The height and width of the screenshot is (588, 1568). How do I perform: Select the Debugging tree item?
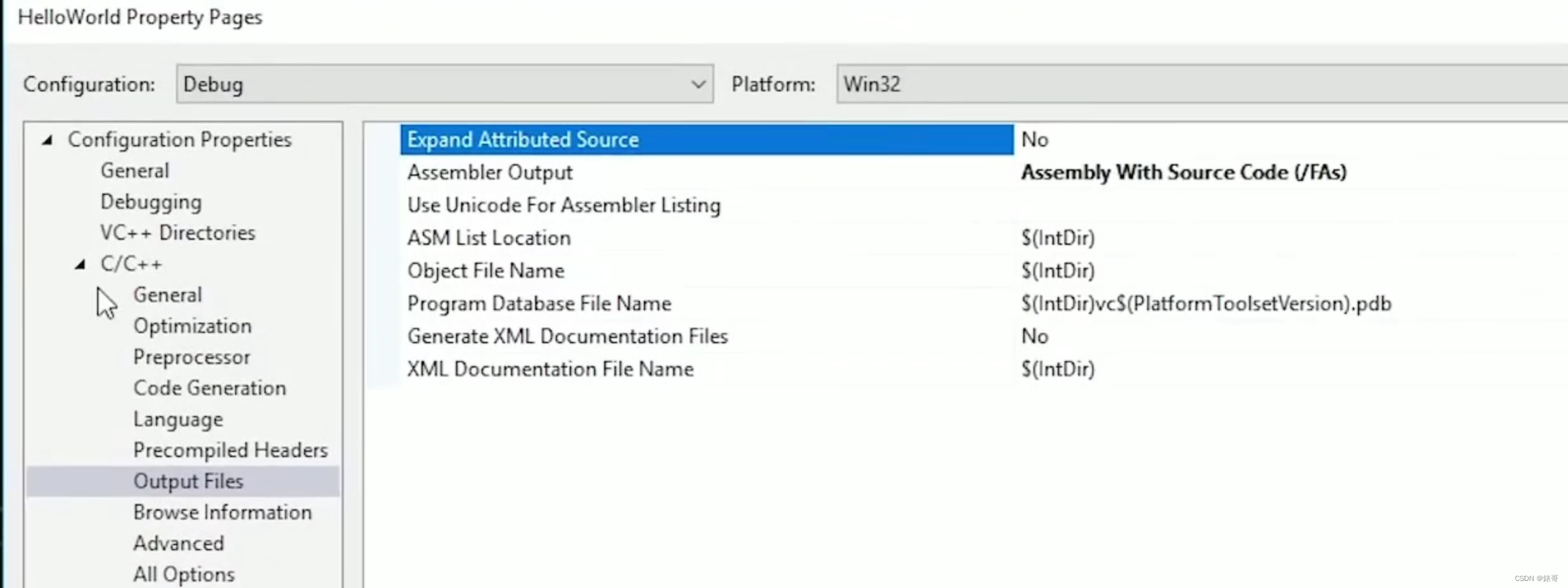point(151,202)
